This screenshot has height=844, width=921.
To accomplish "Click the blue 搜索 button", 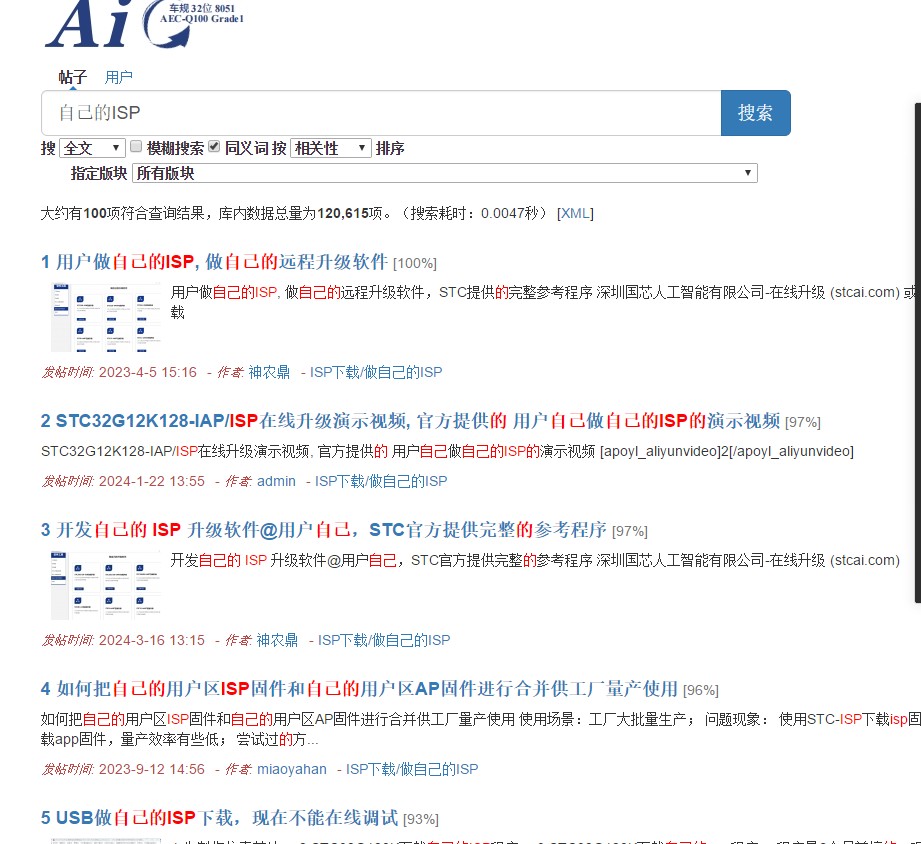I will (x=755, y=113).
